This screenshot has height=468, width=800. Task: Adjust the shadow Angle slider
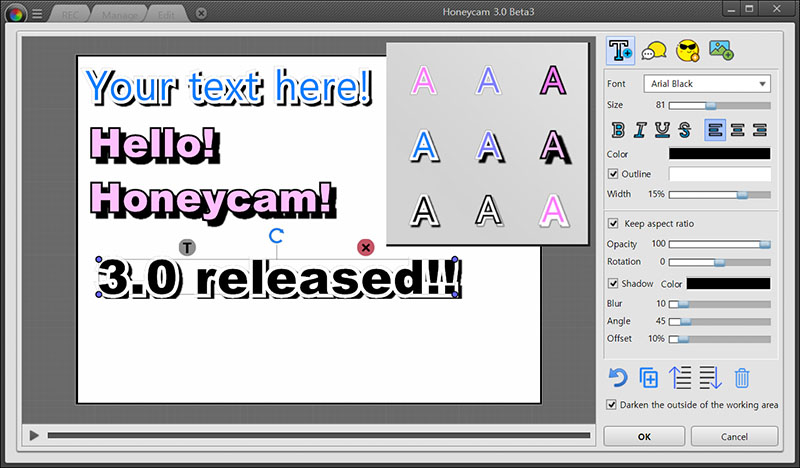720,322
